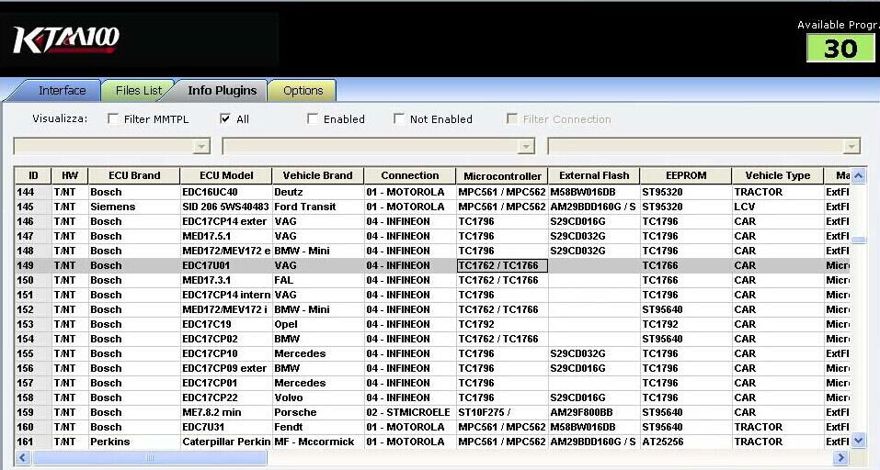The height and width of the screenshot is (470, 880).
Task: Switch to the Interface tab
Action: [x=62, y=90]
